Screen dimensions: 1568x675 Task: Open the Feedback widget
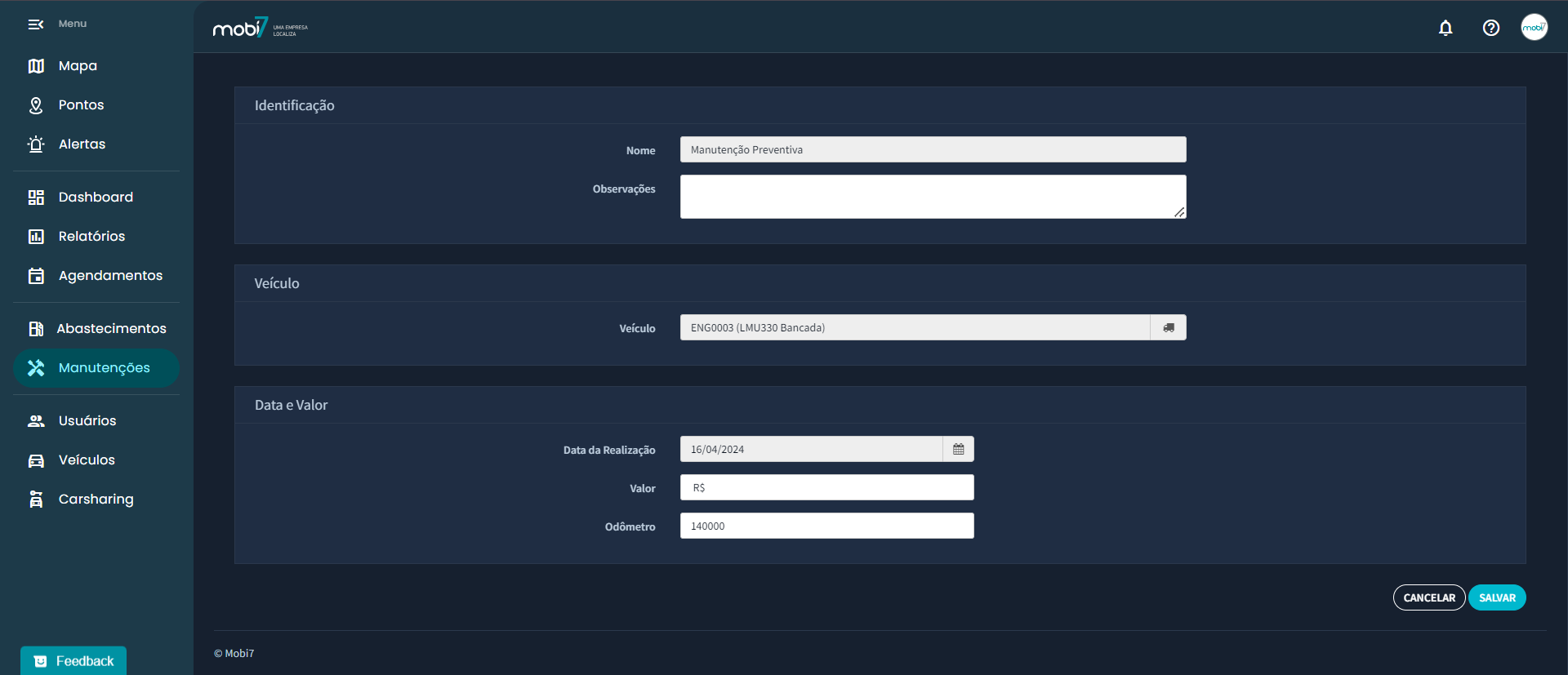pos(73,660)
